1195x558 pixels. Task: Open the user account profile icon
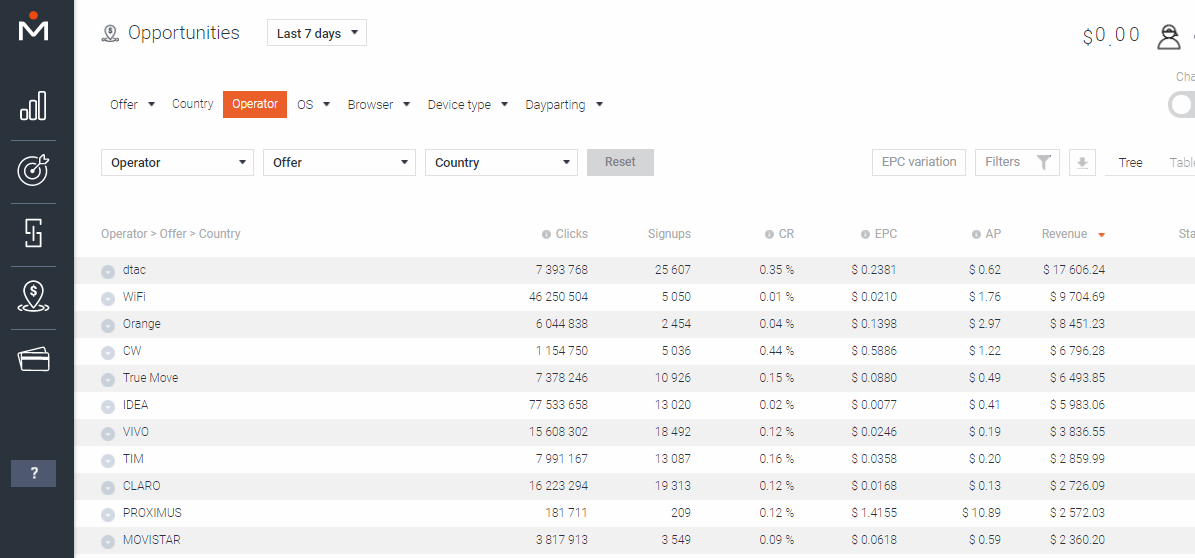point(1168,36)
